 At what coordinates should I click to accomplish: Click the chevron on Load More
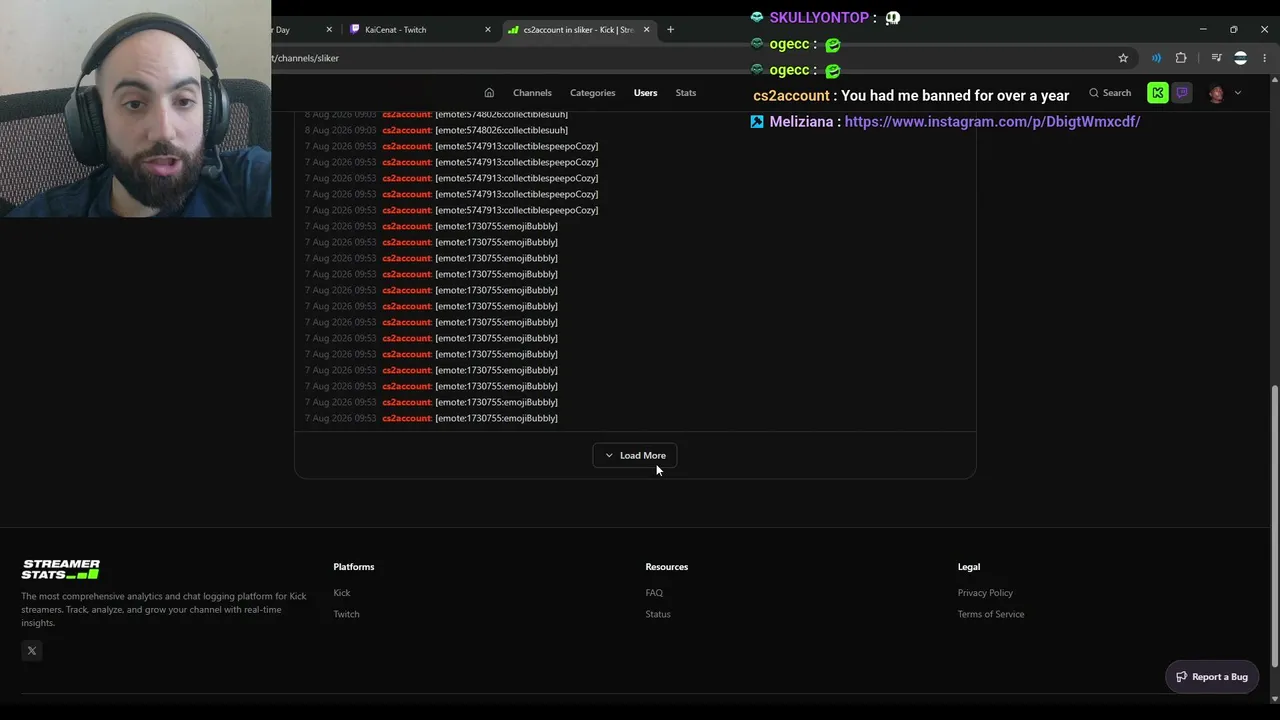[609, 456]
